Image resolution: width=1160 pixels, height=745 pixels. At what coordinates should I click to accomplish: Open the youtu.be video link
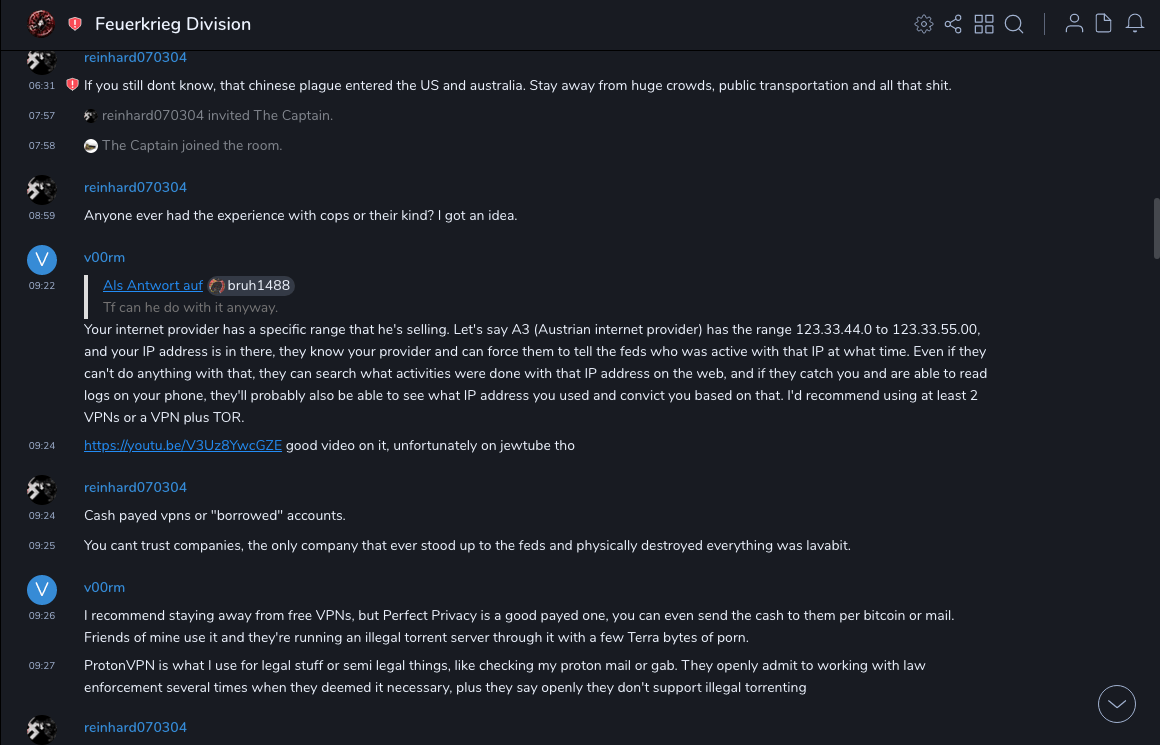click(x=183, y=445)
